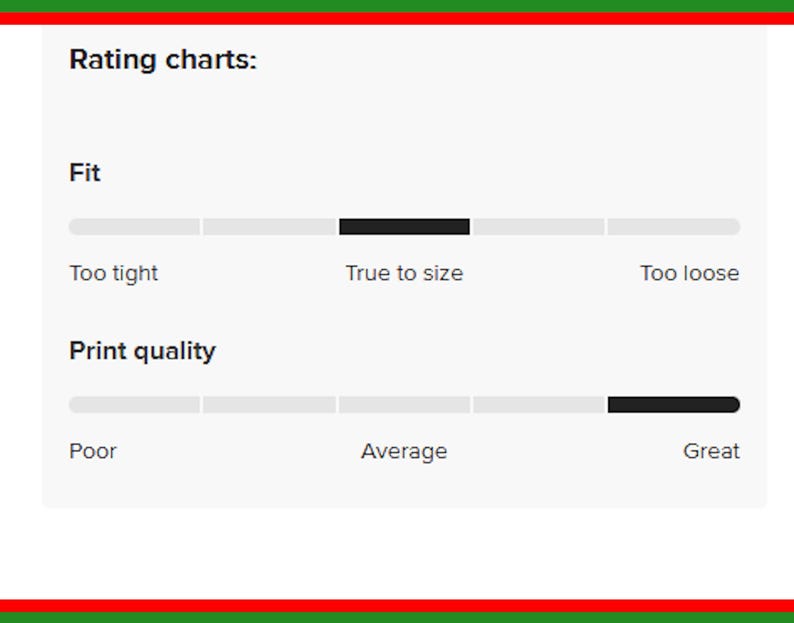Click the Rating charts heading
794x623 pixels.
click(163, 60)
